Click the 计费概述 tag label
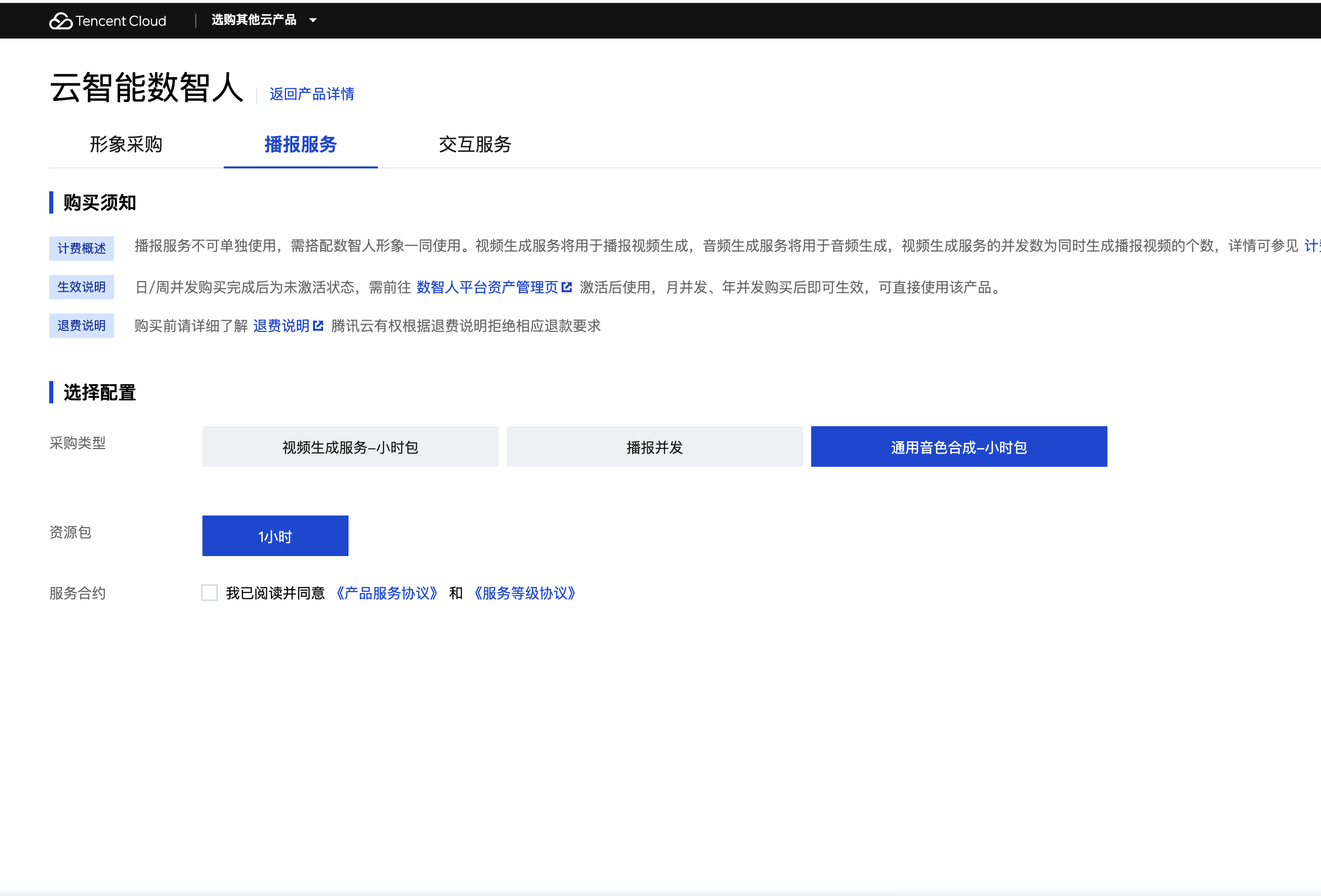The width and height of the screenshot is (1321, 896). click(81, 249)
